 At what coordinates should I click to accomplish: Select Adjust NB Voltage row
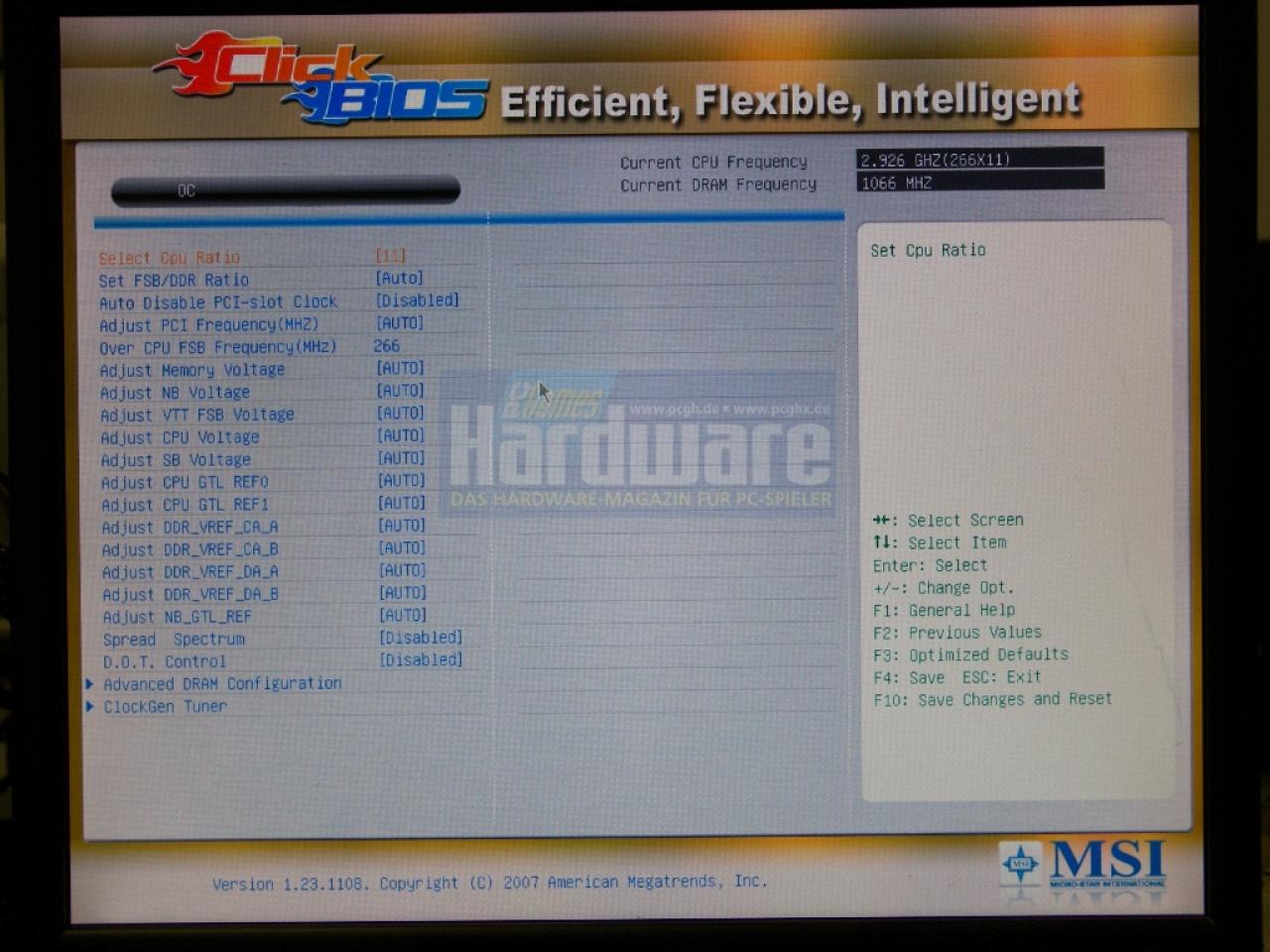175,393
